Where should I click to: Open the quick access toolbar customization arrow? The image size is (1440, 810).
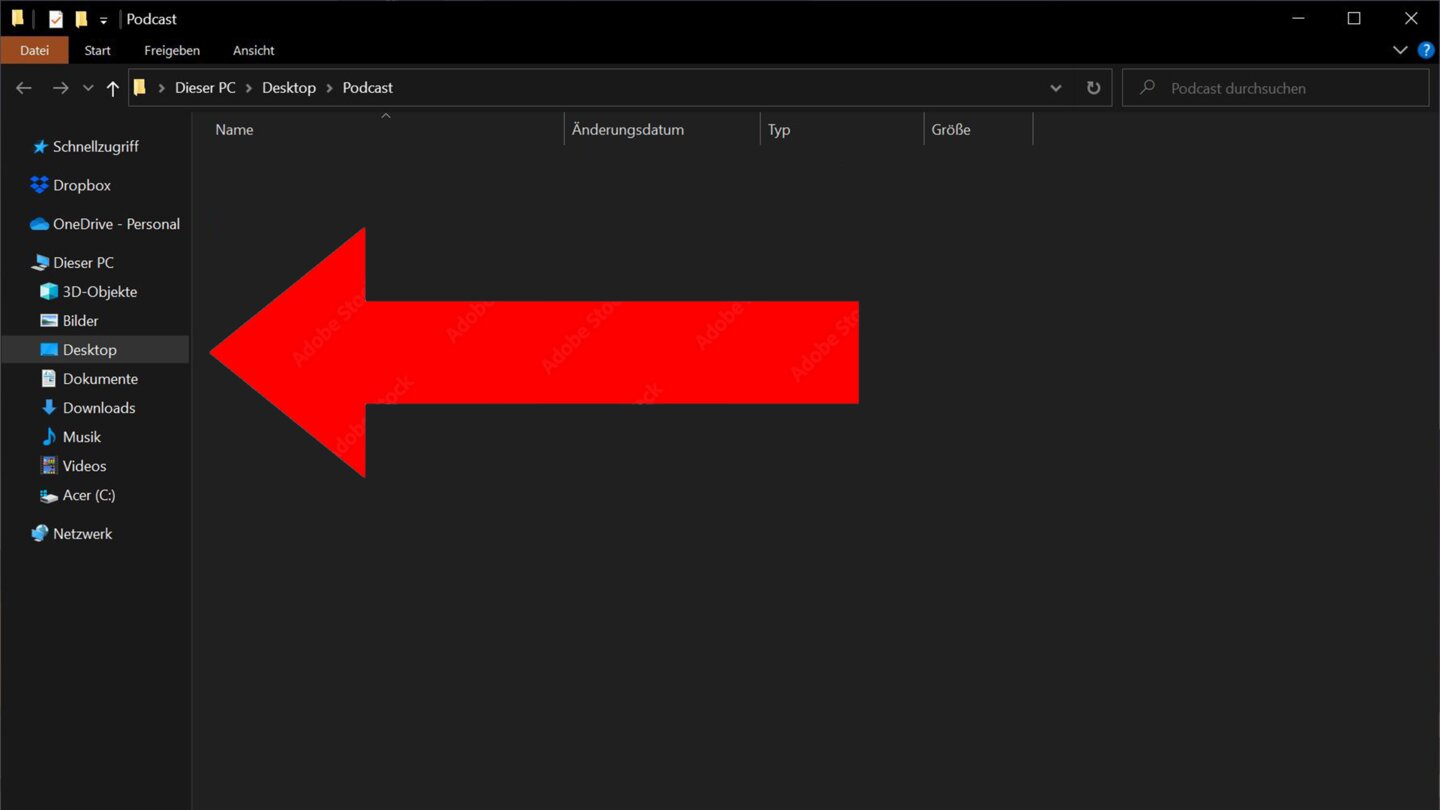tap(103, 19)
